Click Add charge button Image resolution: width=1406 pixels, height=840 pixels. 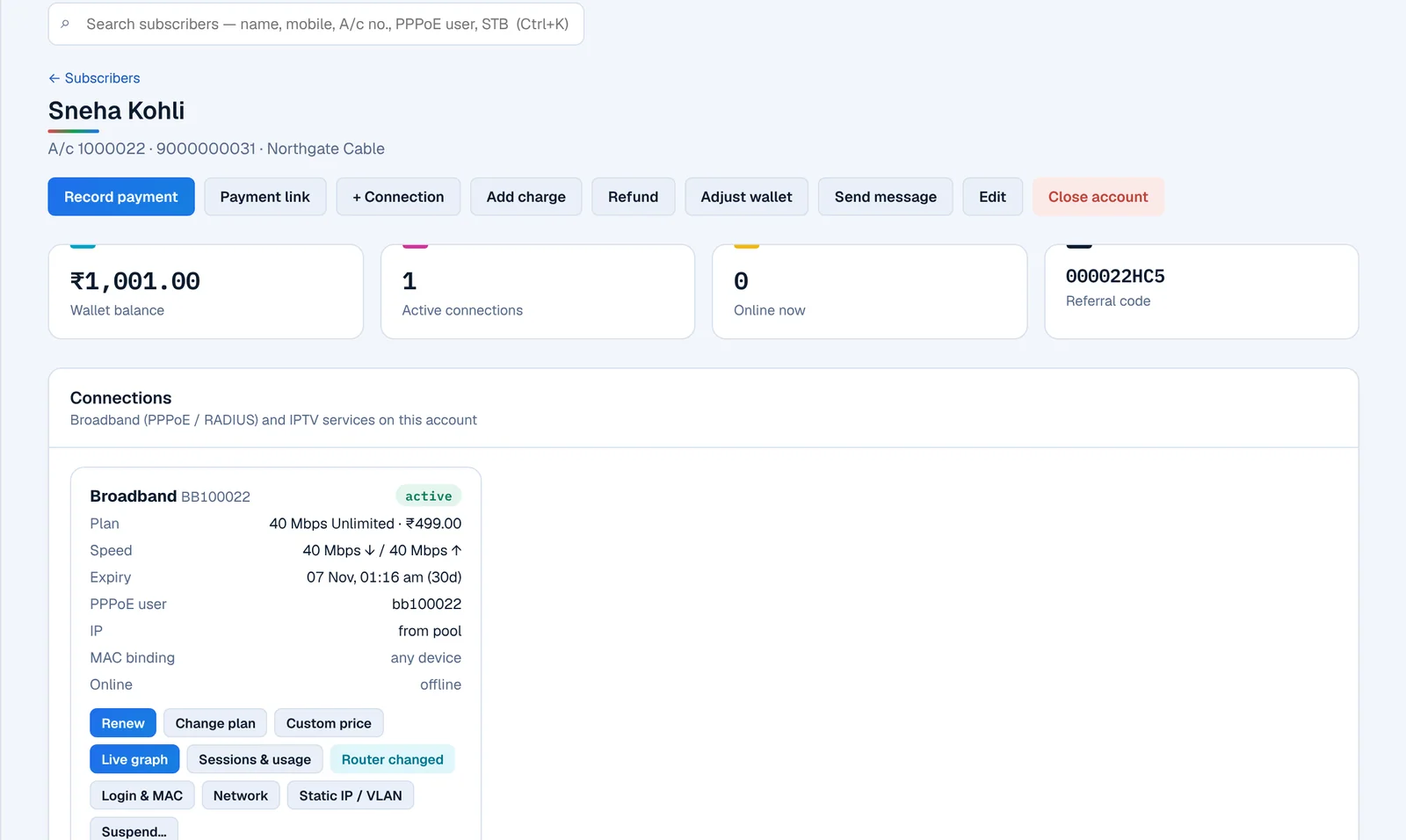click(x=526, y=197)
